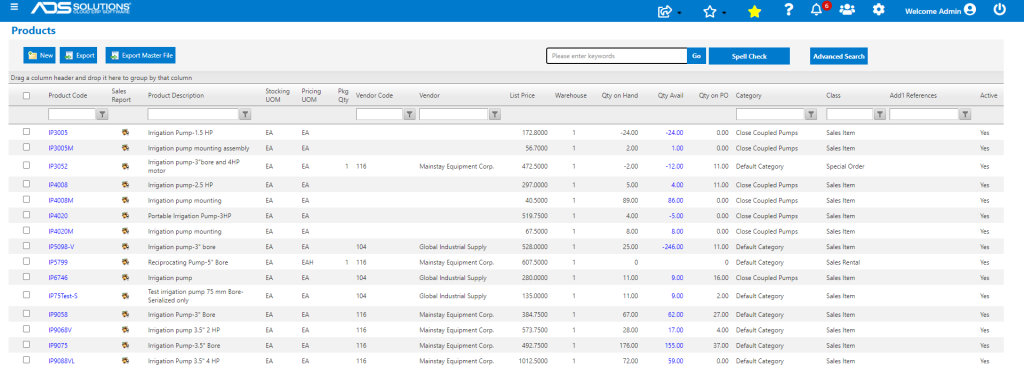Click the yellow filled star icon
The width and height of the screenshot is (1024, 375).
pyautogui.click(x=754, y=11)
